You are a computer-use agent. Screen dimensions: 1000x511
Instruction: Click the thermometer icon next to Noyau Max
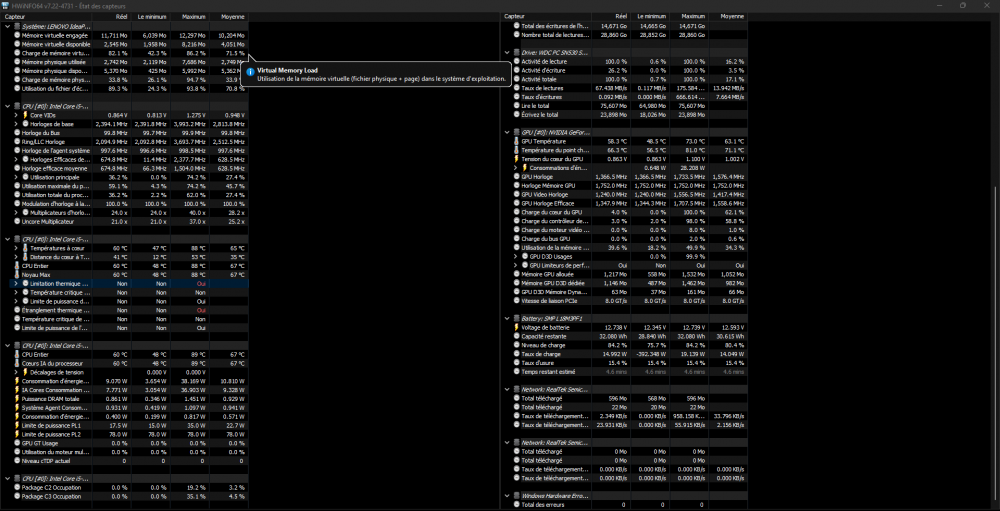(x=17, y=274)
